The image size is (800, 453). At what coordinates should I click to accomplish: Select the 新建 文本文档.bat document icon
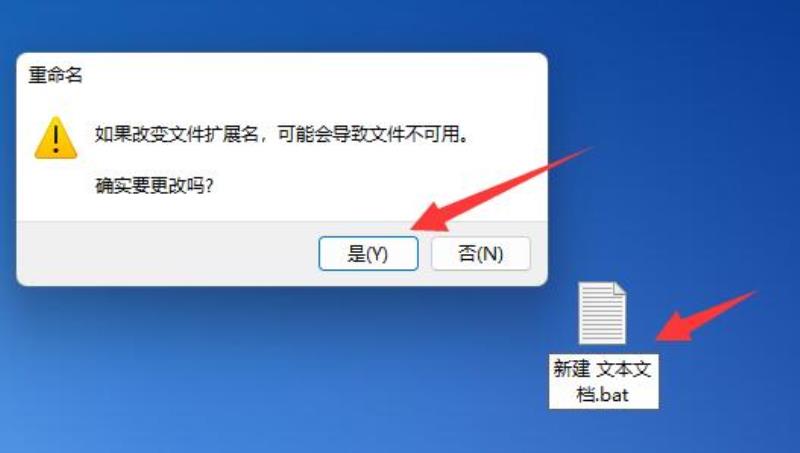[x=602, y=313]
